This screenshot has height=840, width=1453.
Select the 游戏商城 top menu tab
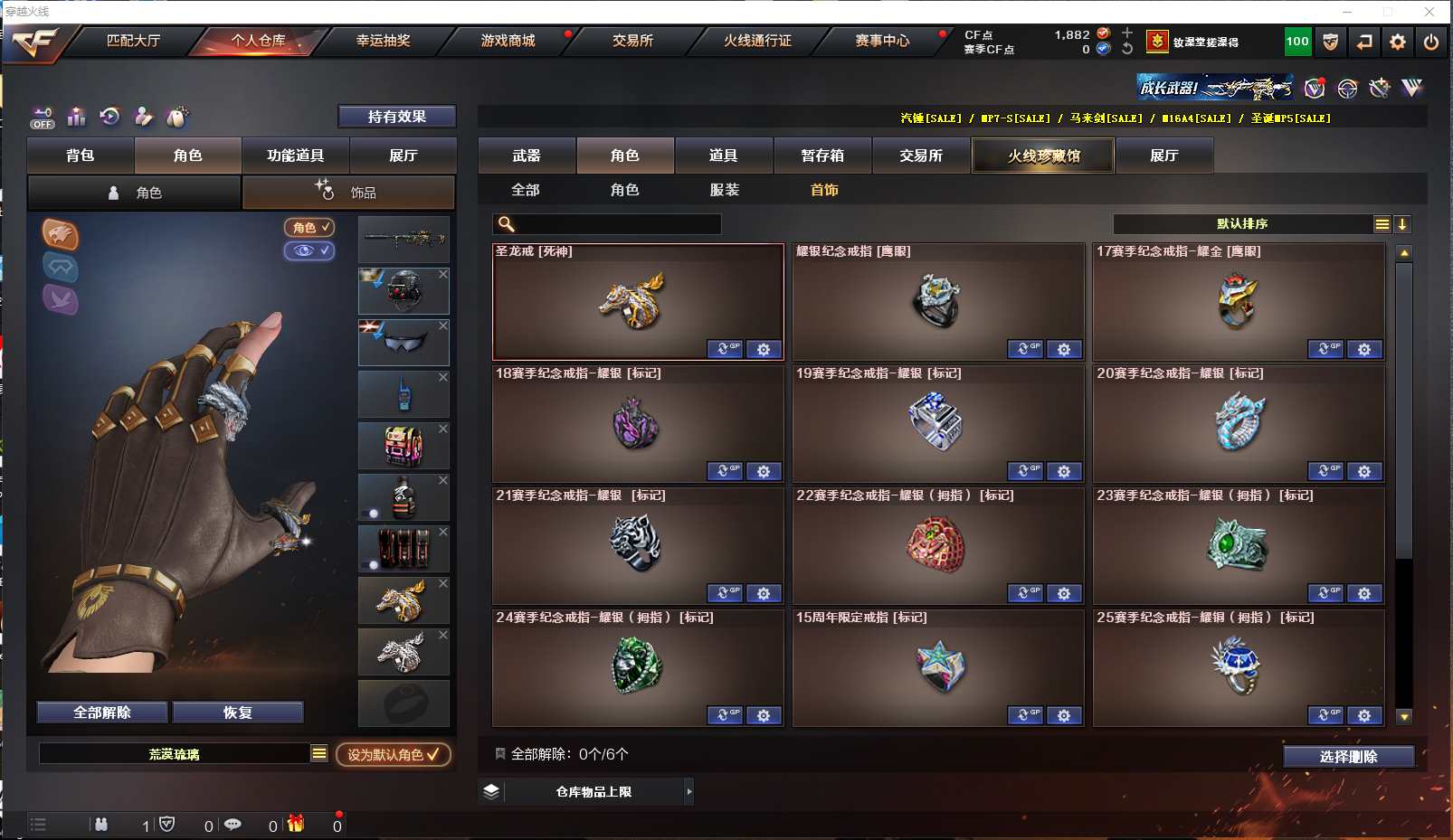[x=508, y=41]
